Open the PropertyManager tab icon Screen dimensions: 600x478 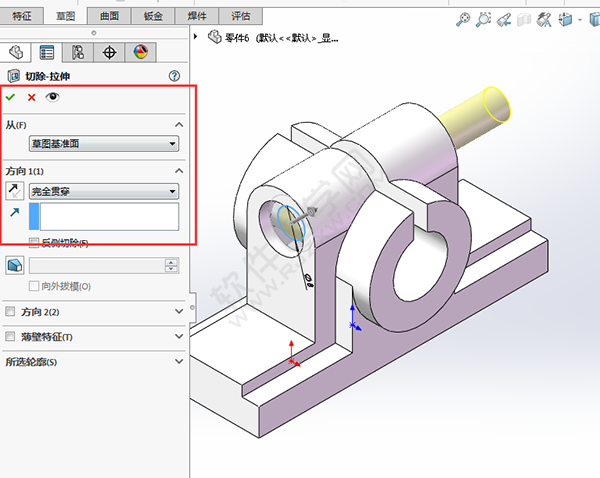pos(47,52)
